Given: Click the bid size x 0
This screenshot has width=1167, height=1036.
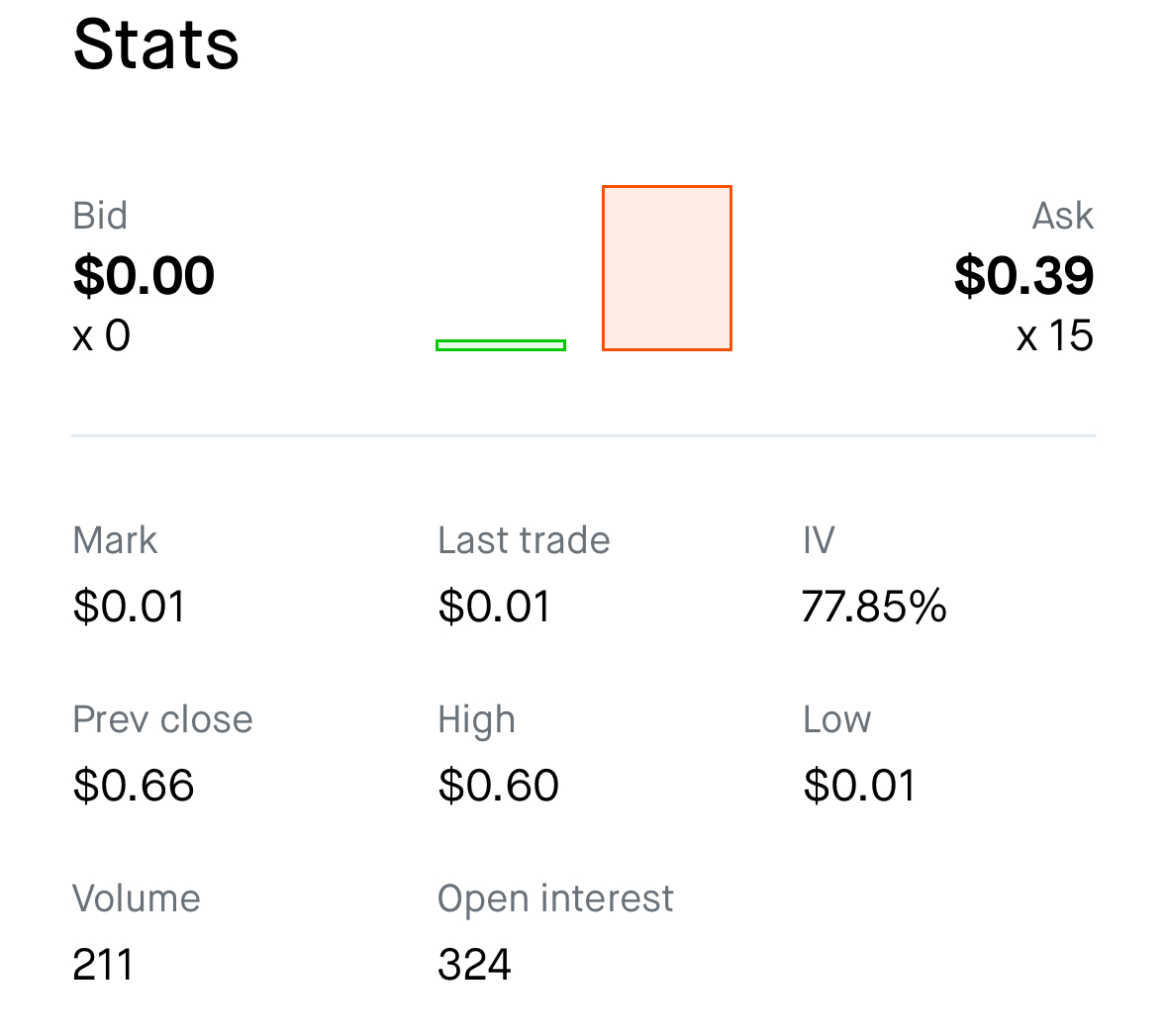Looking at the screenshot, I should point(101,335).
